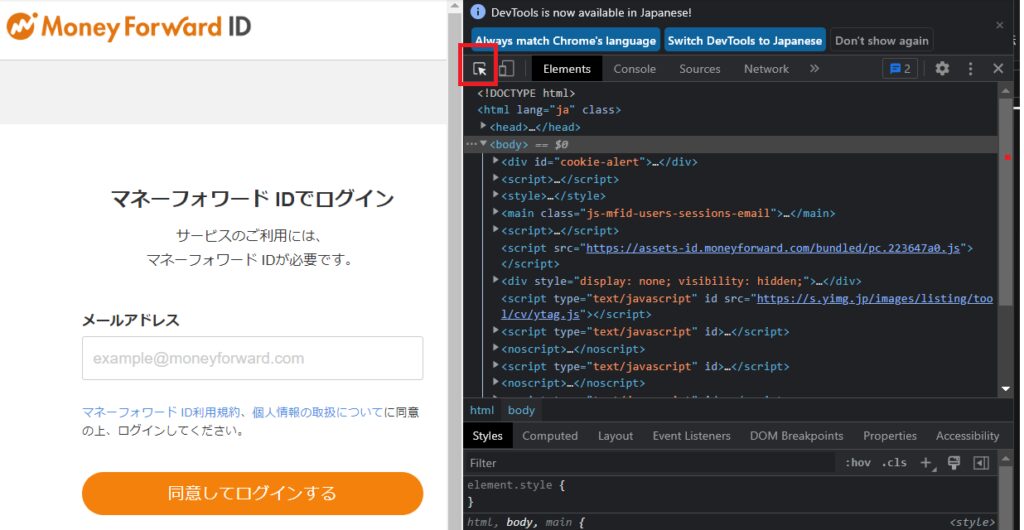Image resolution: width=1024 pixels, height=530 pixels.
Task: Select the body breadcrumb item
Action: [x=521, y=411]
